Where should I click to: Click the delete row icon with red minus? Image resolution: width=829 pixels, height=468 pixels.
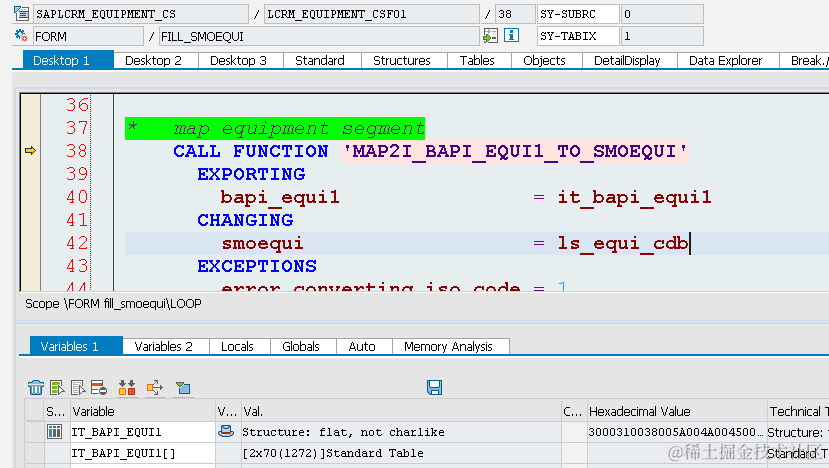[99, 388]
